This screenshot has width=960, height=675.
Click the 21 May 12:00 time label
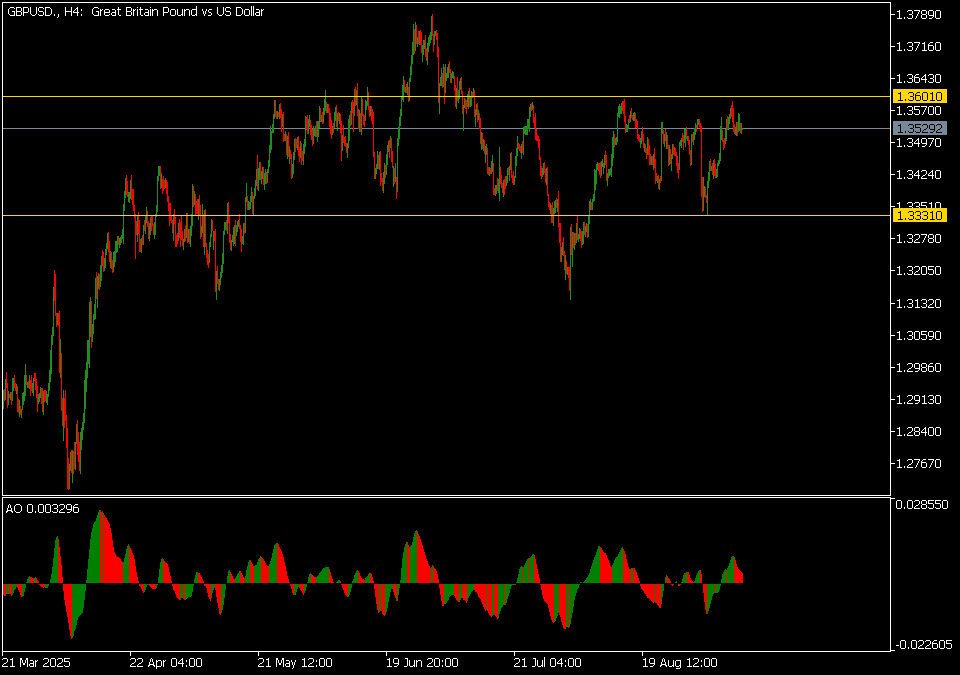point(295,662)
